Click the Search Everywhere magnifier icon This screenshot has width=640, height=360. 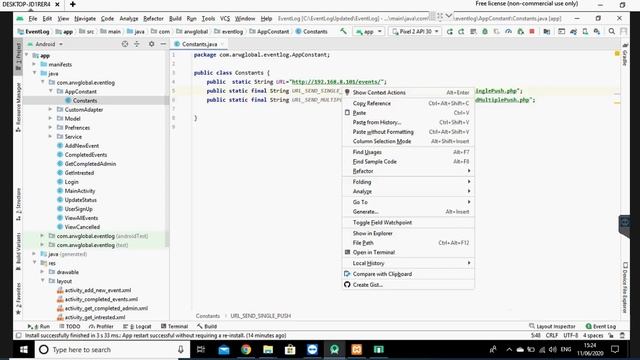611,31
